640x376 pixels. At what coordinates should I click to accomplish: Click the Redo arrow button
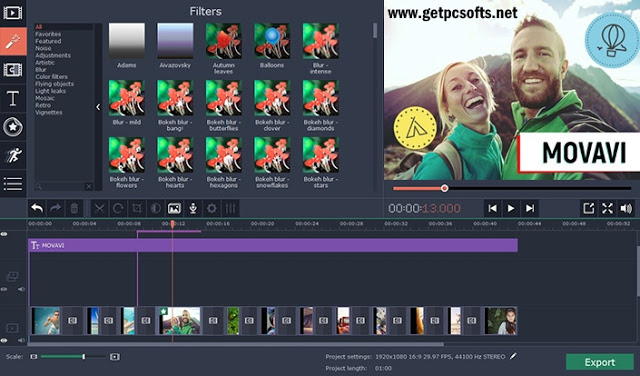click(56, 209)
